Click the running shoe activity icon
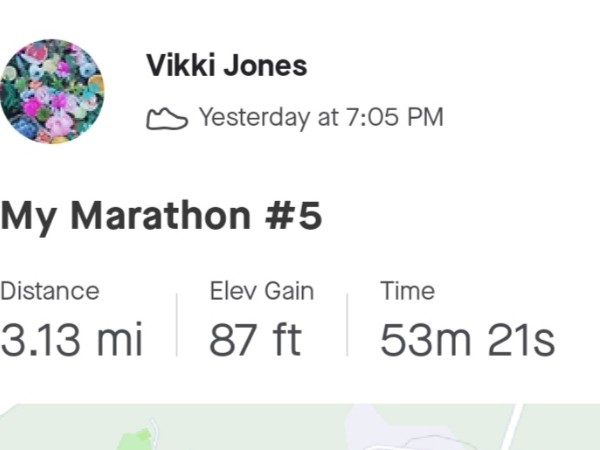This screenshot has width=600, height=450. tap(167, 118)
